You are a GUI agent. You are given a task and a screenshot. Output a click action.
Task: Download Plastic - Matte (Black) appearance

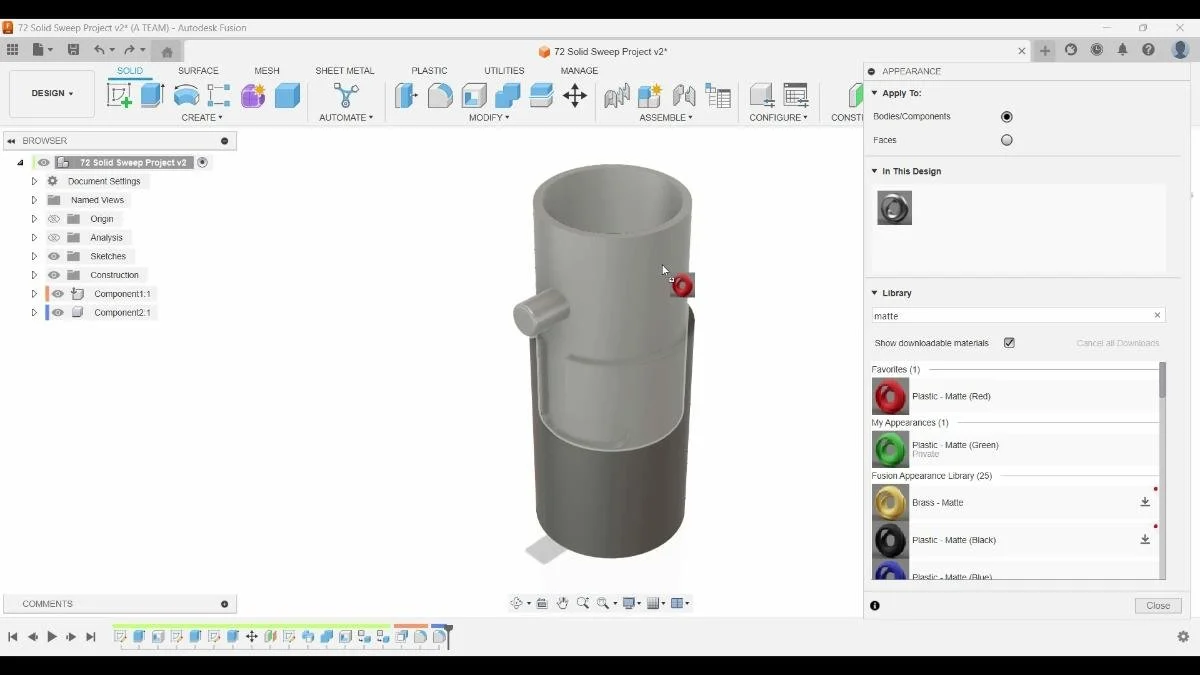[x=1145, y=540]
